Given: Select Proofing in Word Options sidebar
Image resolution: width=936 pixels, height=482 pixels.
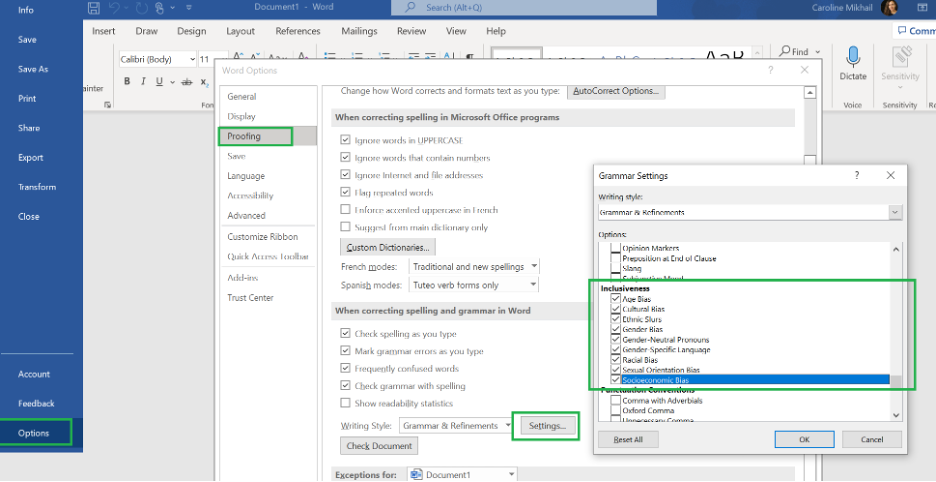Looking at the screenshot, I should [x=269, y=136].
